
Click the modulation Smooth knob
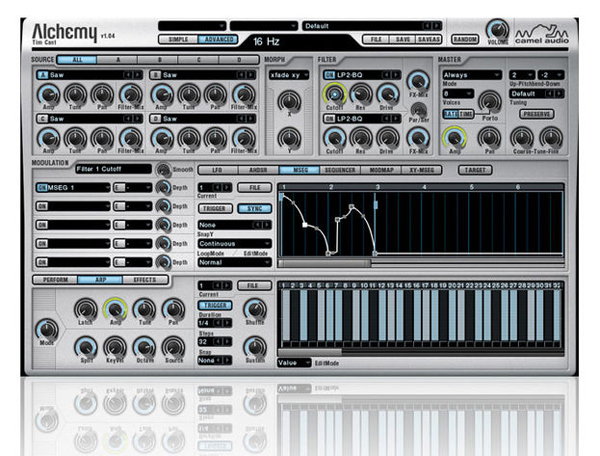click(164, 171)
